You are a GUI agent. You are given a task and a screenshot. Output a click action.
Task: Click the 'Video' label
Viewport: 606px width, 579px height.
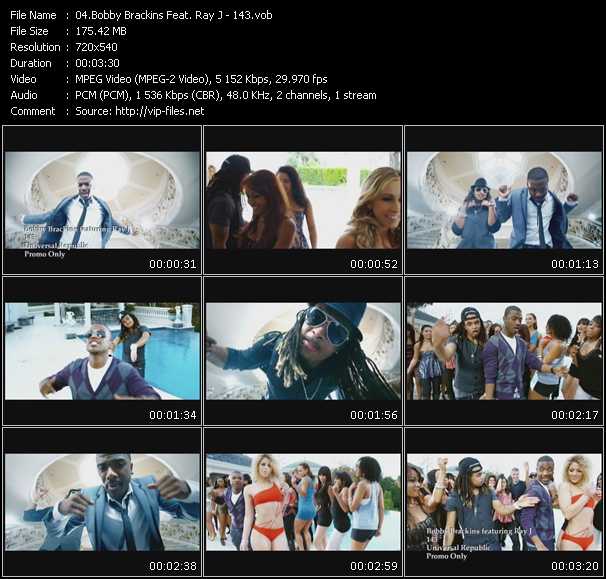pos(24,79)
